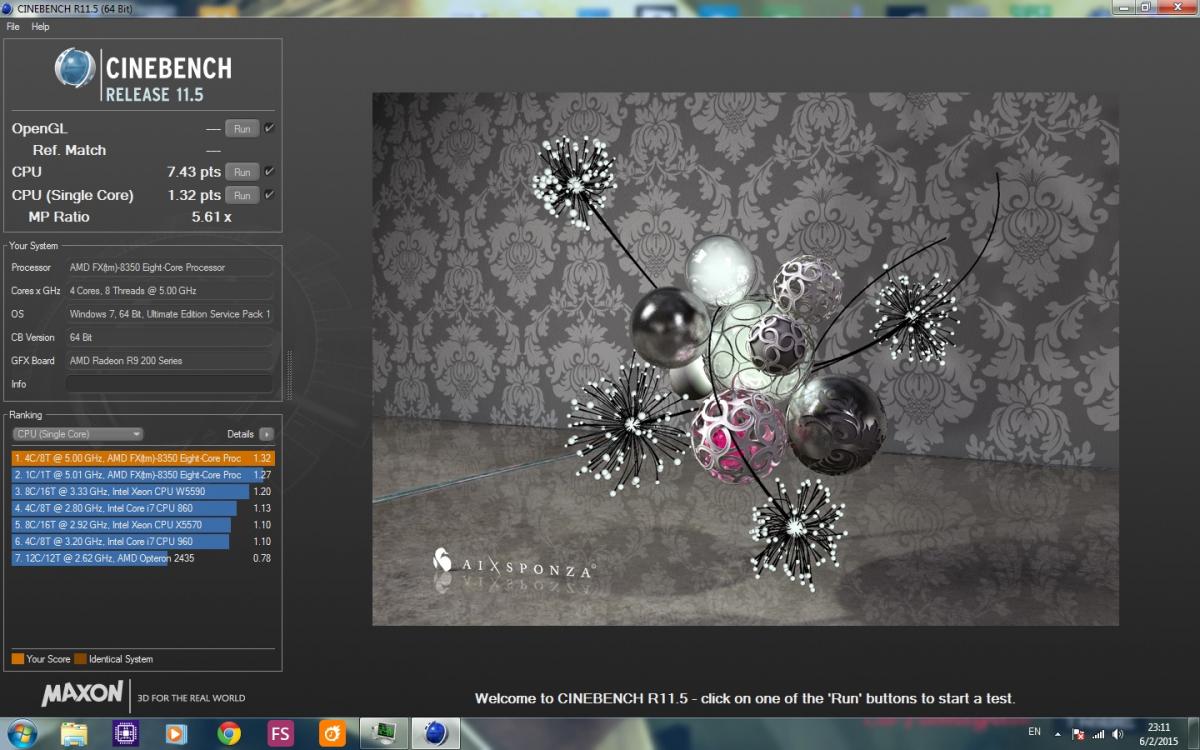Click the Show Desktop strip
Image resolution: width=1200 pixels, height=750 pixels.
coord(1192,733)
